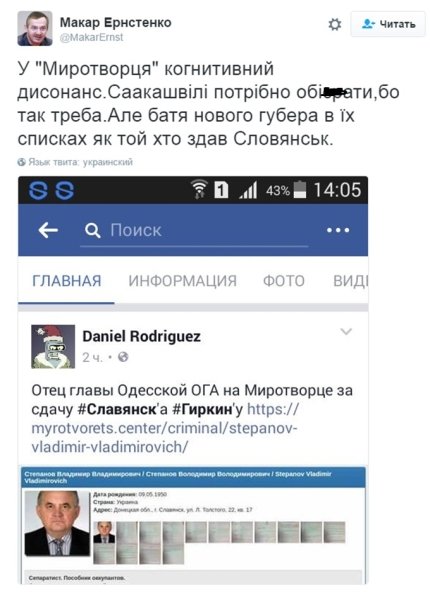Click the #Гиркин hashtag
The width and height of the screenshot is (430, 592).
click(x=203, y=409)
